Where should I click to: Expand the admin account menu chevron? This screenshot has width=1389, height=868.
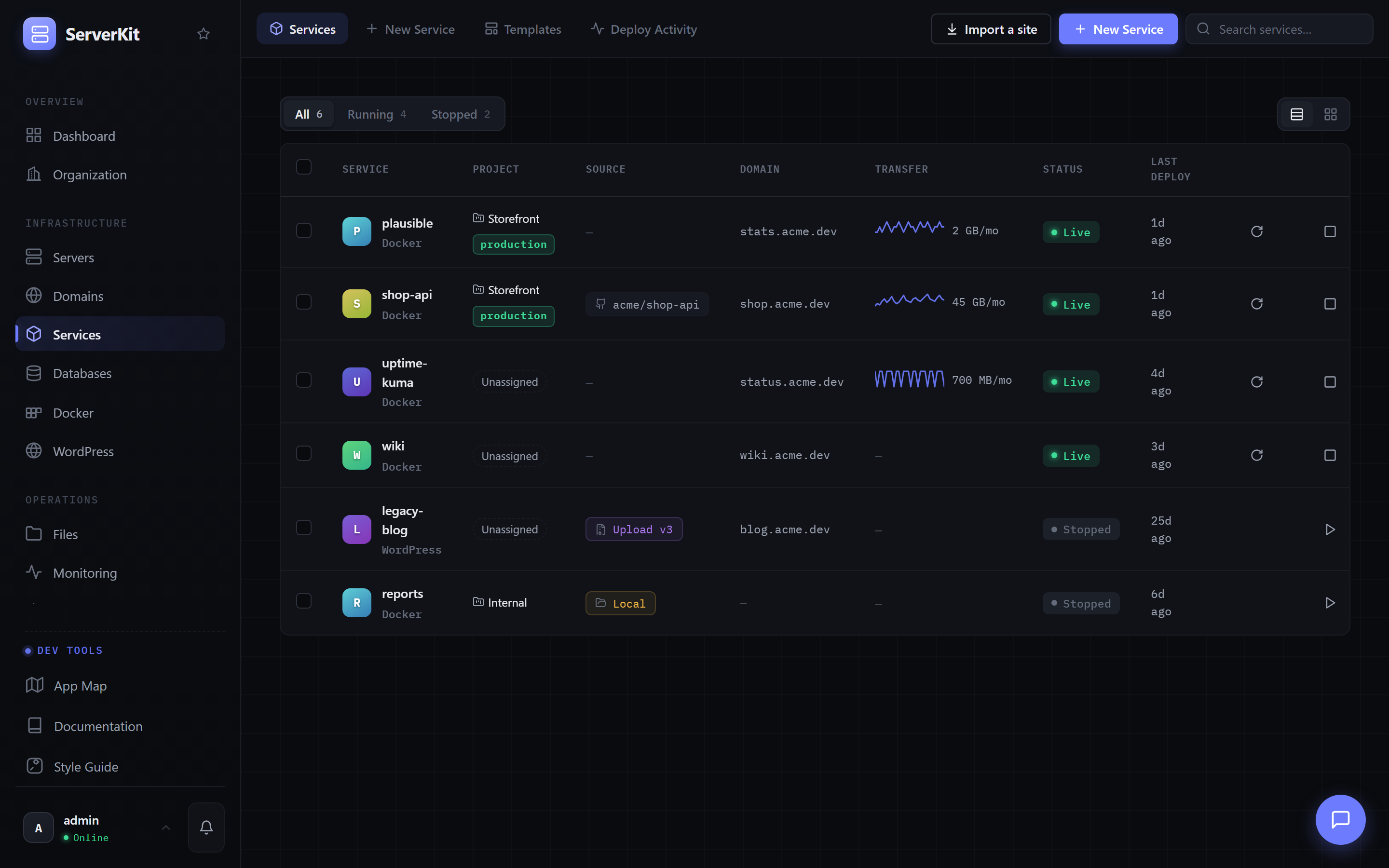coord(165,827)
